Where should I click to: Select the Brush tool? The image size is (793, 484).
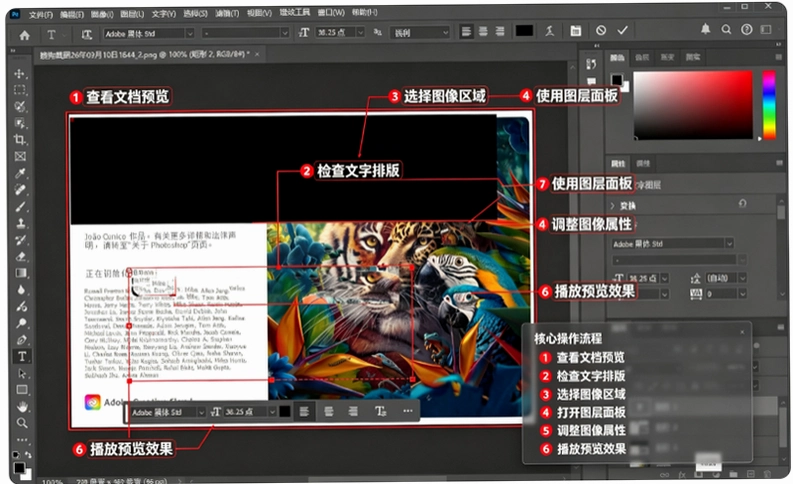pyautogui.click(x=20, y=207)
